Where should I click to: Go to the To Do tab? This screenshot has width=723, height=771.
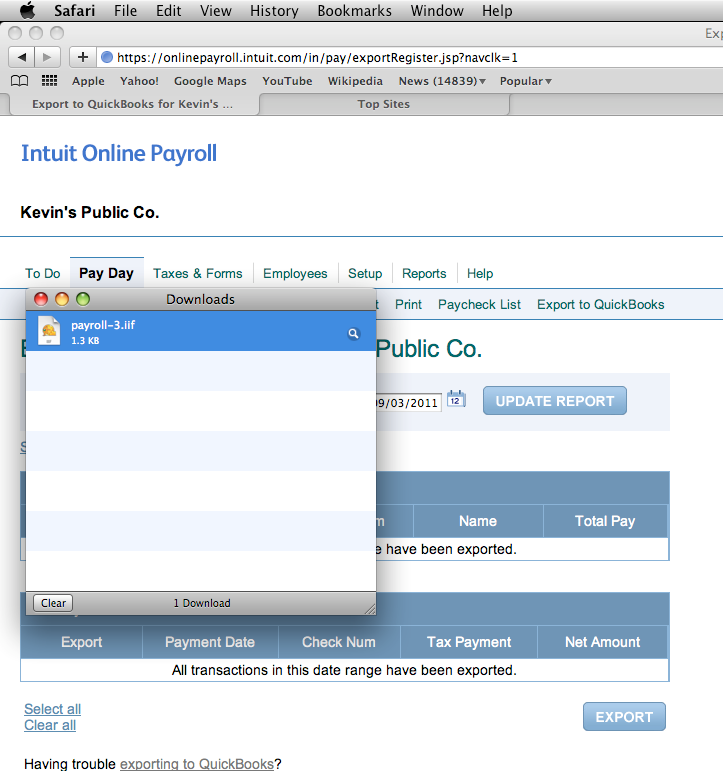point(43,273)
